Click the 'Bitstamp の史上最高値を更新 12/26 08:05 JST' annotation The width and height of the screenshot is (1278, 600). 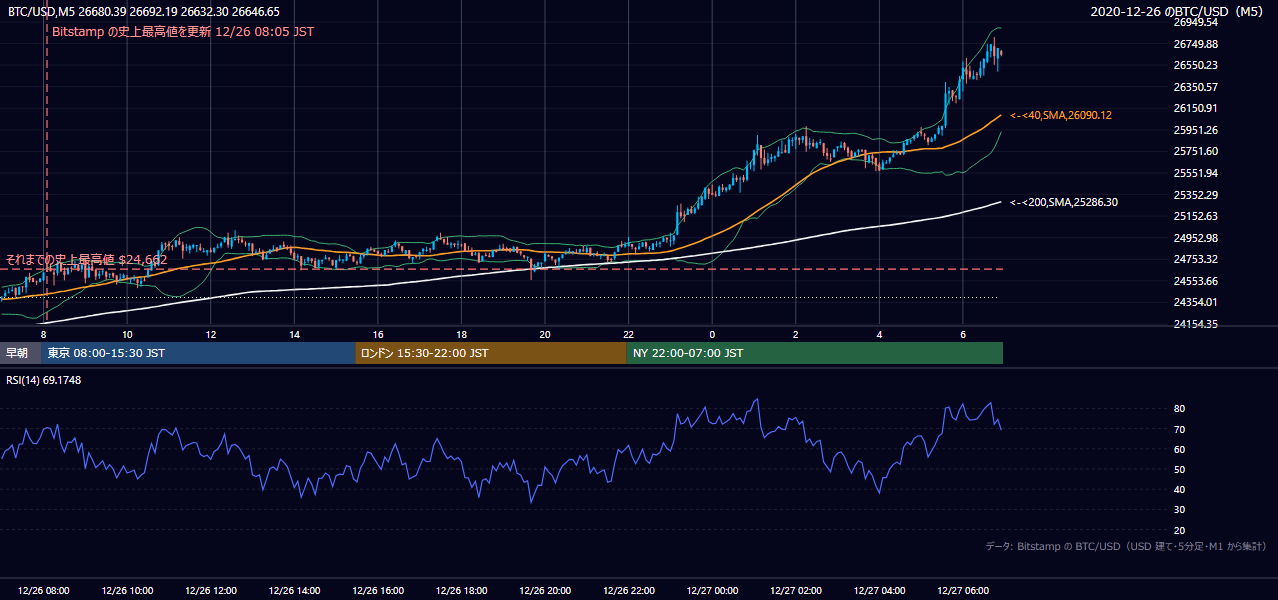tap(183, 32)
